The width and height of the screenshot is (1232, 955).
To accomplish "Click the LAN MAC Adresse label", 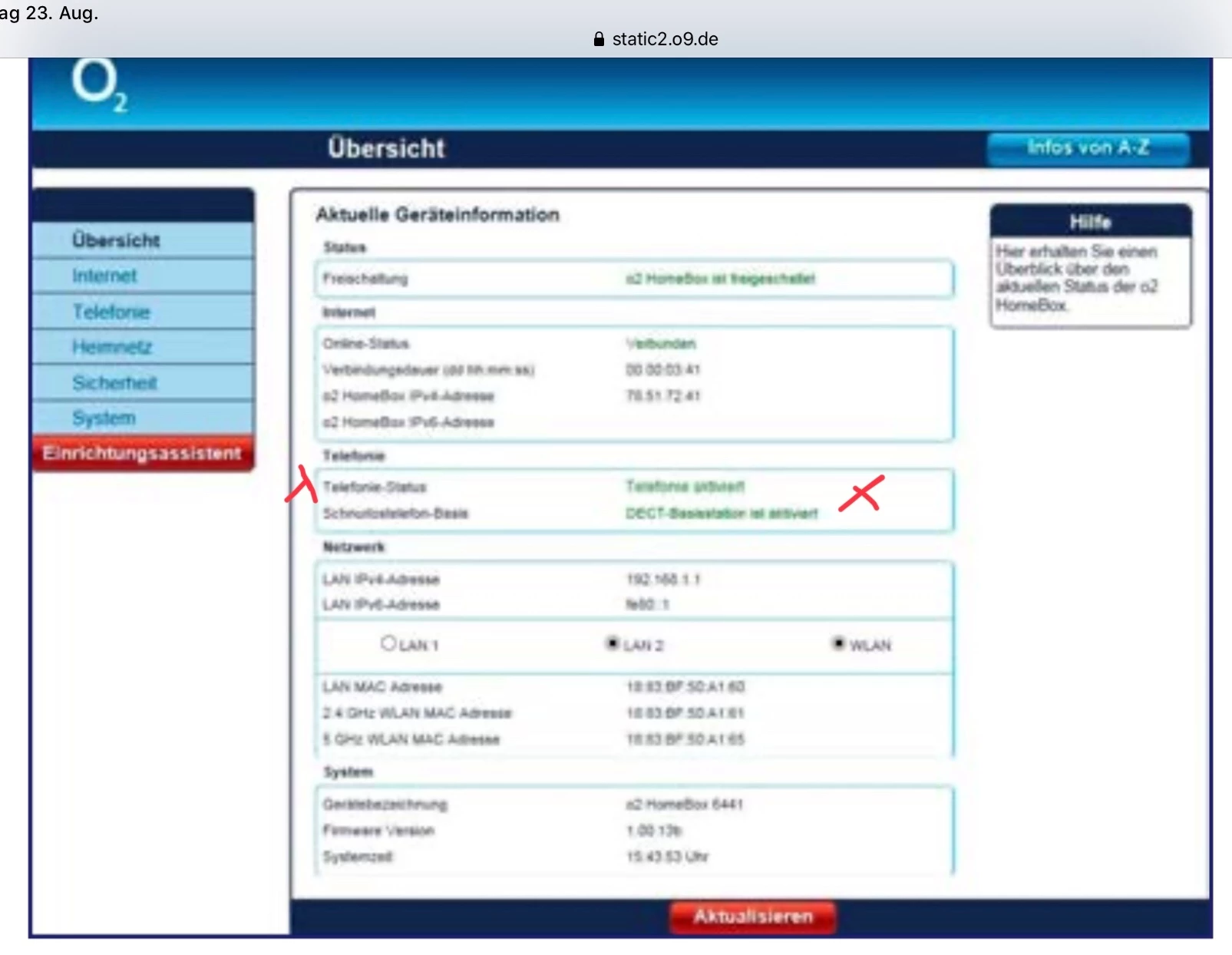I will [x=382, y=686].
